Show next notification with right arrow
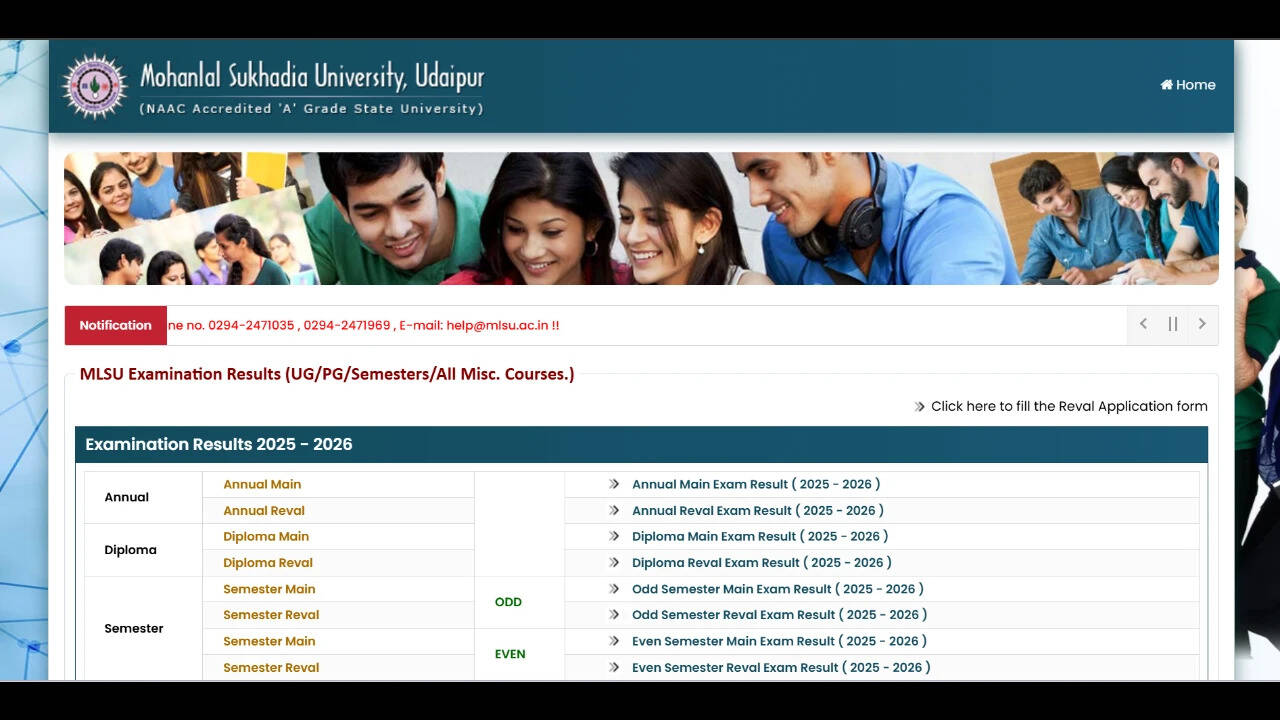Screen dimensions: 1280x720 1202,324
